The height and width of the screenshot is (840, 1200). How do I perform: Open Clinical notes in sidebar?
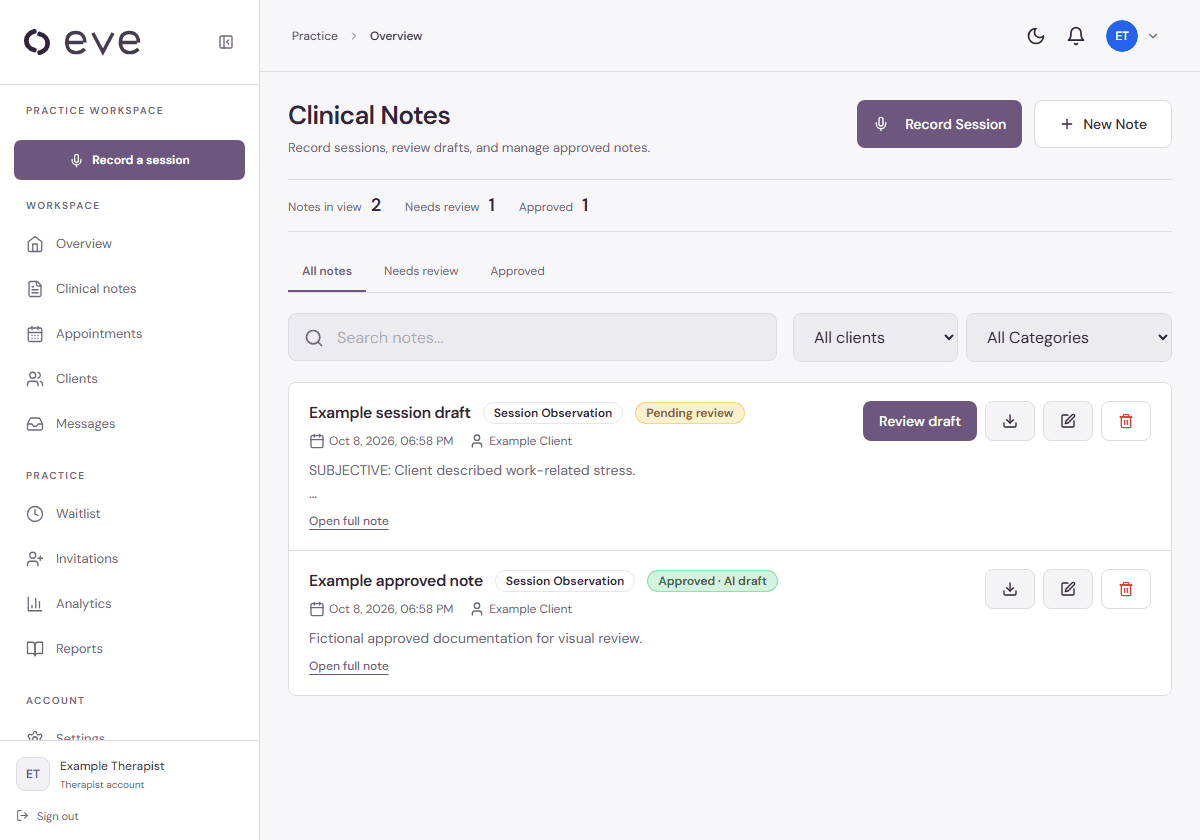click(x=130, y=289)
